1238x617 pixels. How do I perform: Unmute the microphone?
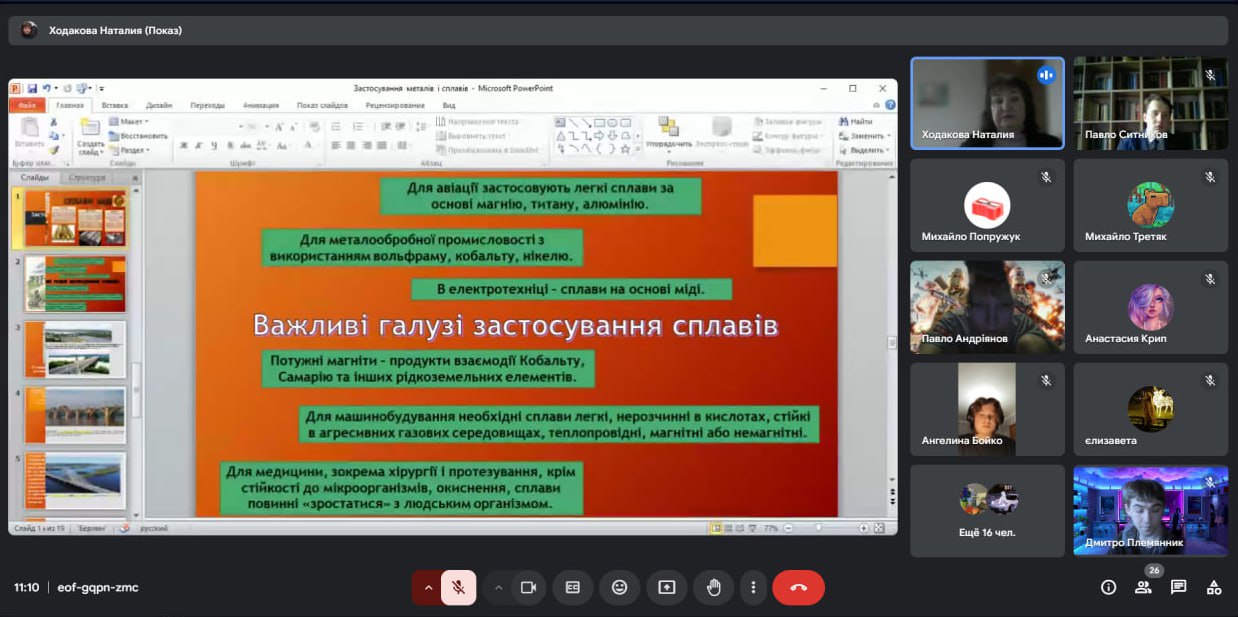[x=459, y=588]
